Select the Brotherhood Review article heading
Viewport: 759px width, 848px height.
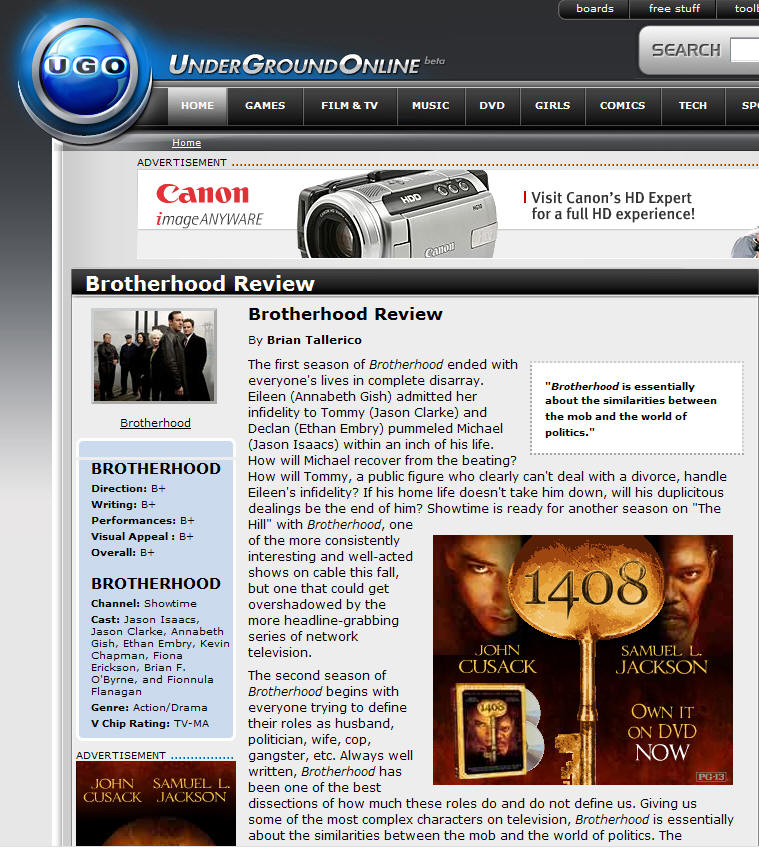345,314
